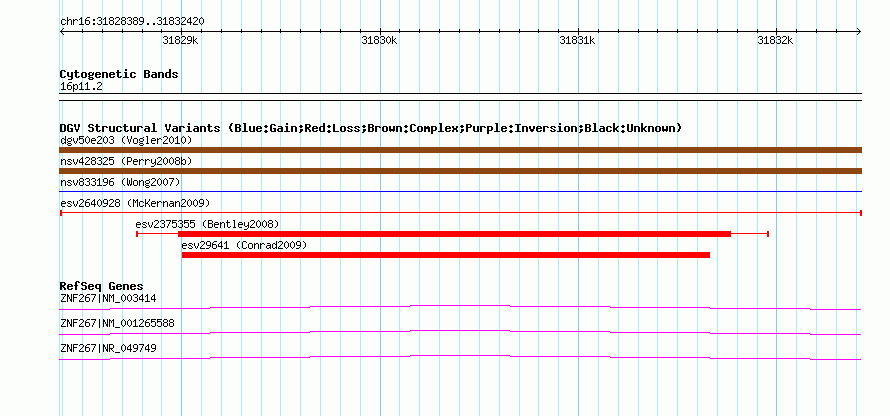Click the 31831k ruler tick label
890x416 pixels.
577,40
